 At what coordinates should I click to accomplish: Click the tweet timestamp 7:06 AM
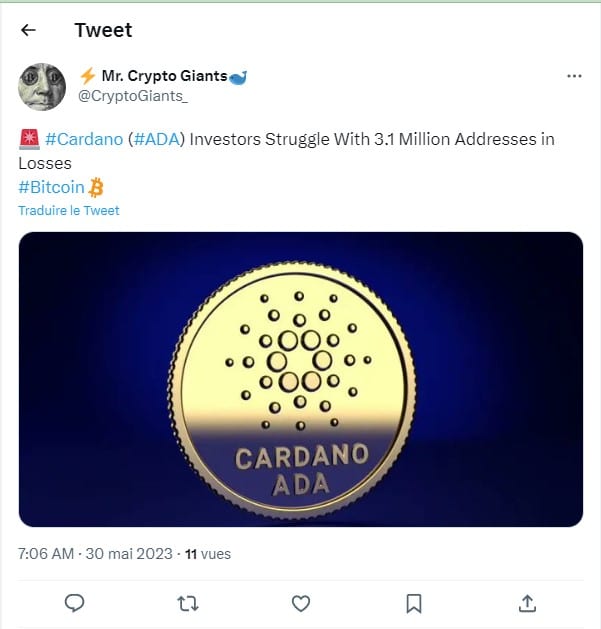[46, 553]
